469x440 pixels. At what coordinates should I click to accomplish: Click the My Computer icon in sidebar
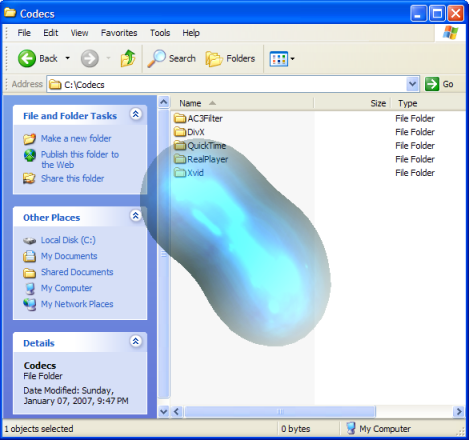click(30, 288)
